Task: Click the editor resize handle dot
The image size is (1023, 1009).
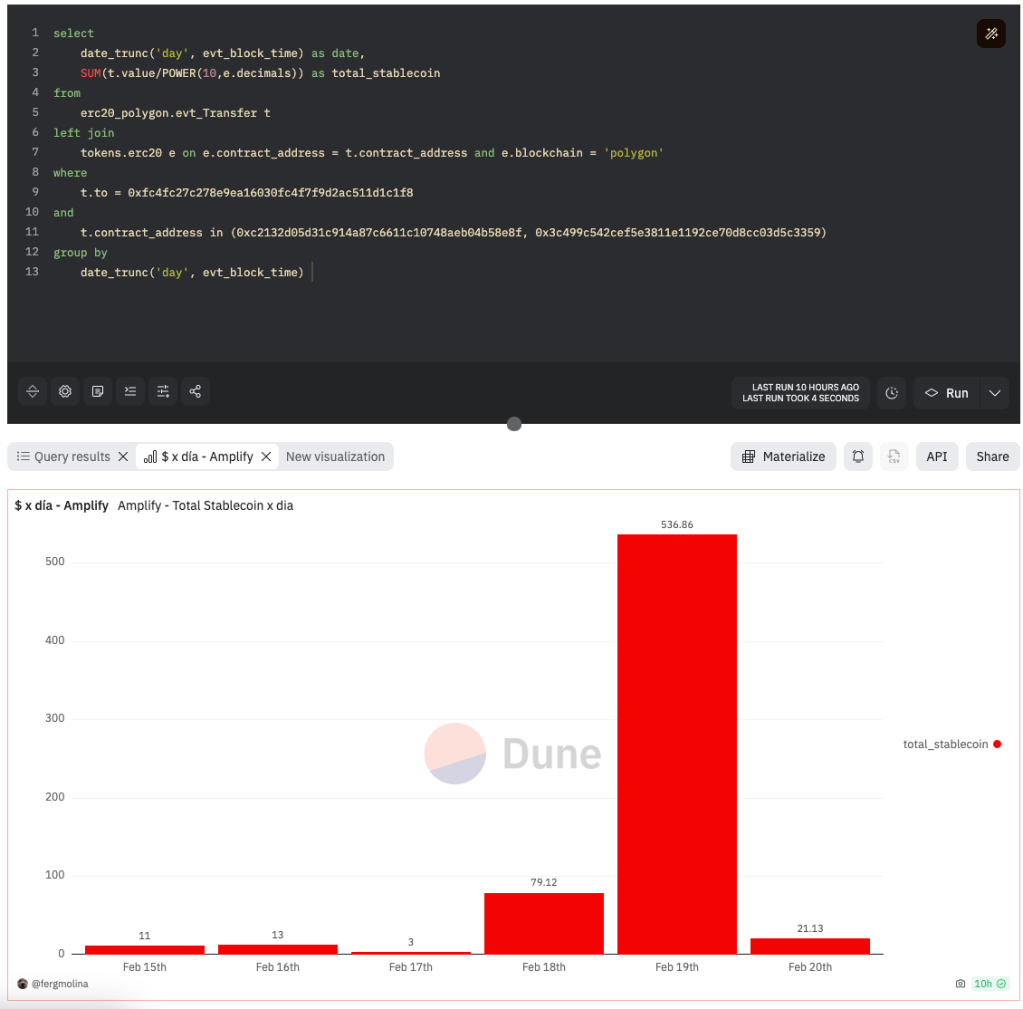Action: click(x=514, y=424)
